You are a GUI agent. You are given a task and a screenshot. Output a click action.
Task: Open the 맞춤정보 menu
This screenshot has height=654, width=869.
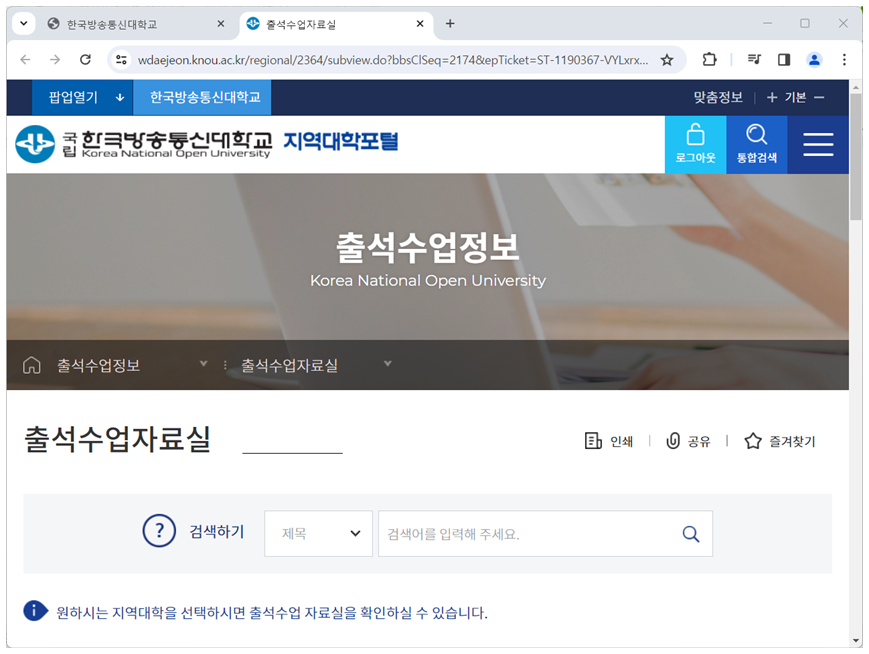coord(718,98)
